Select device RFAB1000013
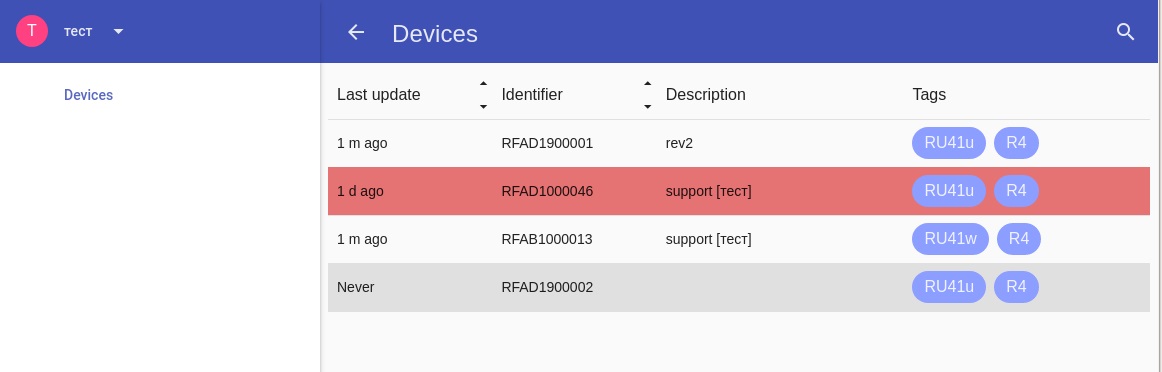1162x372 pixels. [739, 239]
